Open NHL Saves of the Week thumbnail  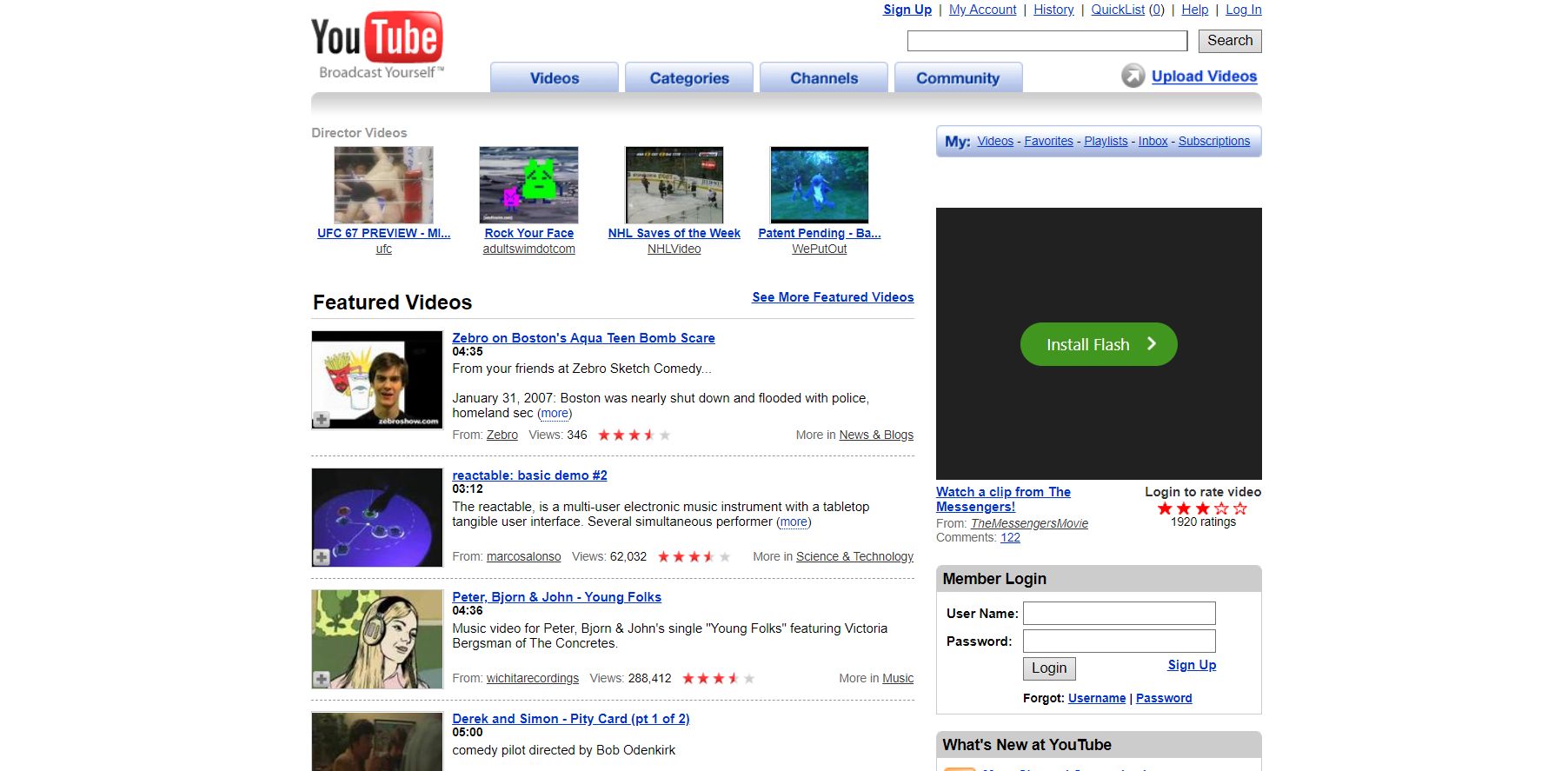pos(674,185)
